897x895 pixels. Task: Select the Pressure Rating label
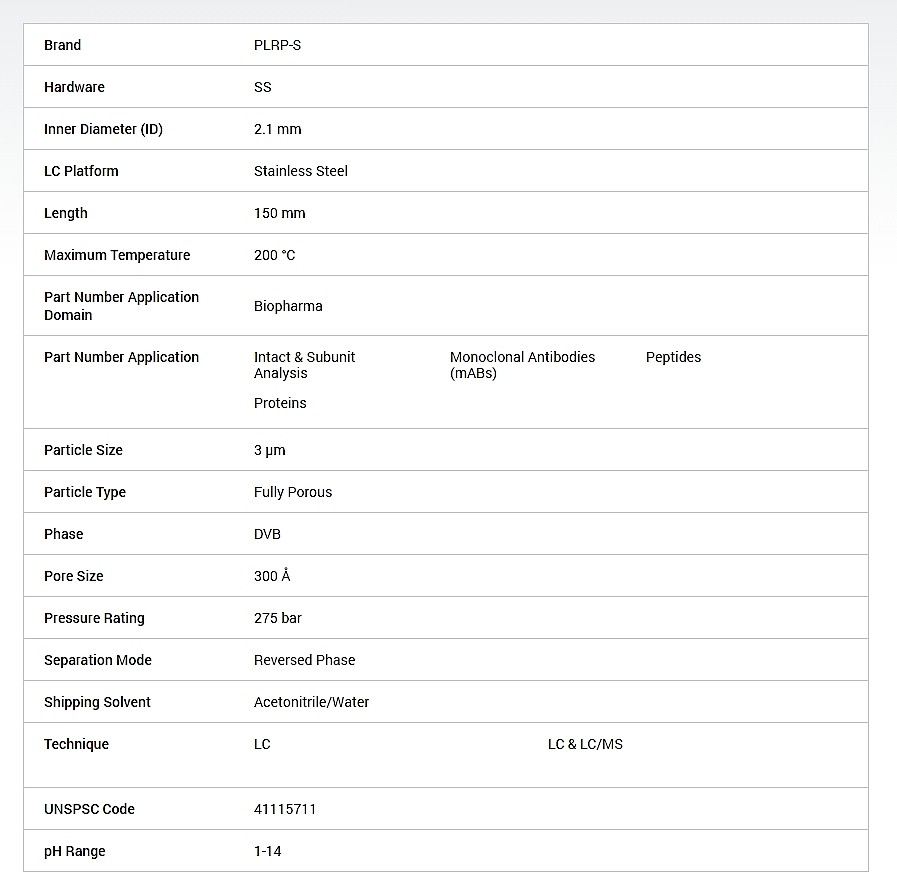click(x=94, y=618)
